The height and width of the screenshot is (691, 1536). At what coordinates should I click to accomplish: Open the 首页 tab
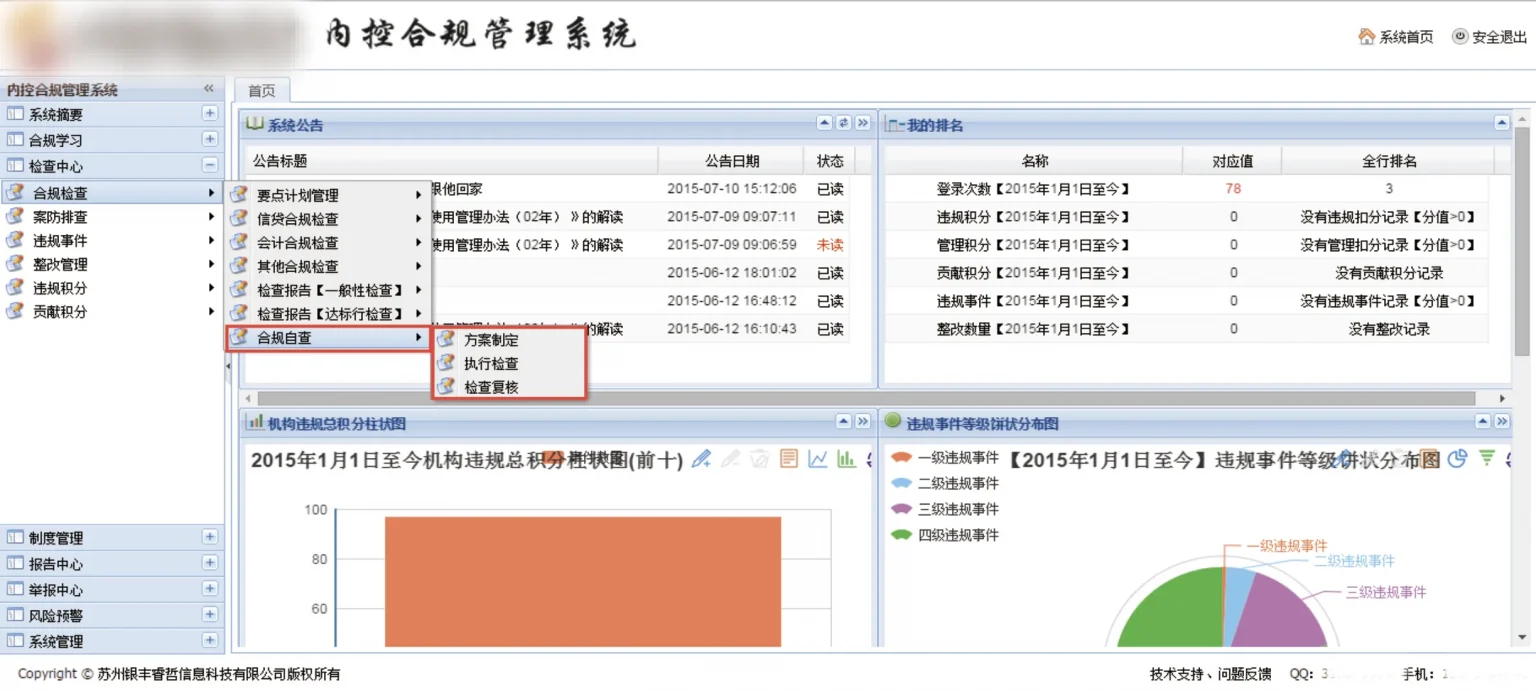click(262, 91)
